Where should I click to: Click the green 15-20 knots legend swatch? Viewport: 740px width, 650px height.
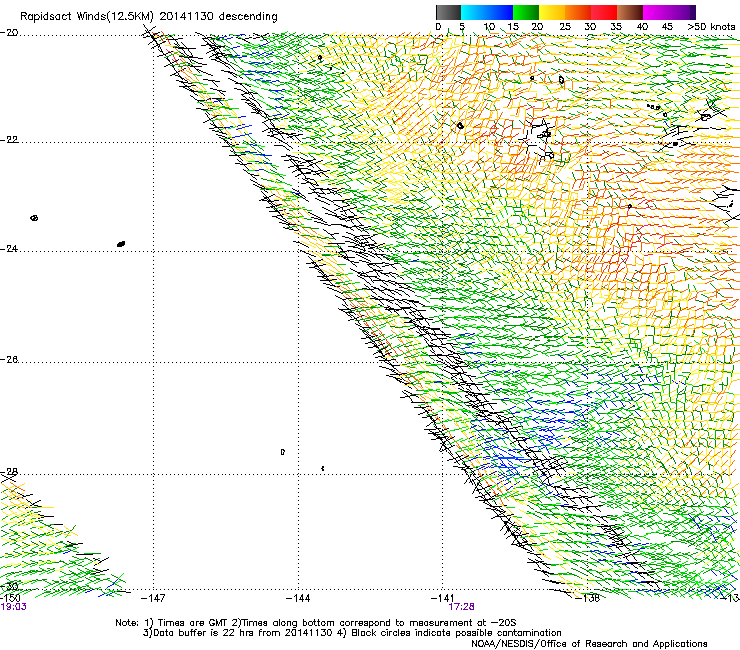point(526,12)
